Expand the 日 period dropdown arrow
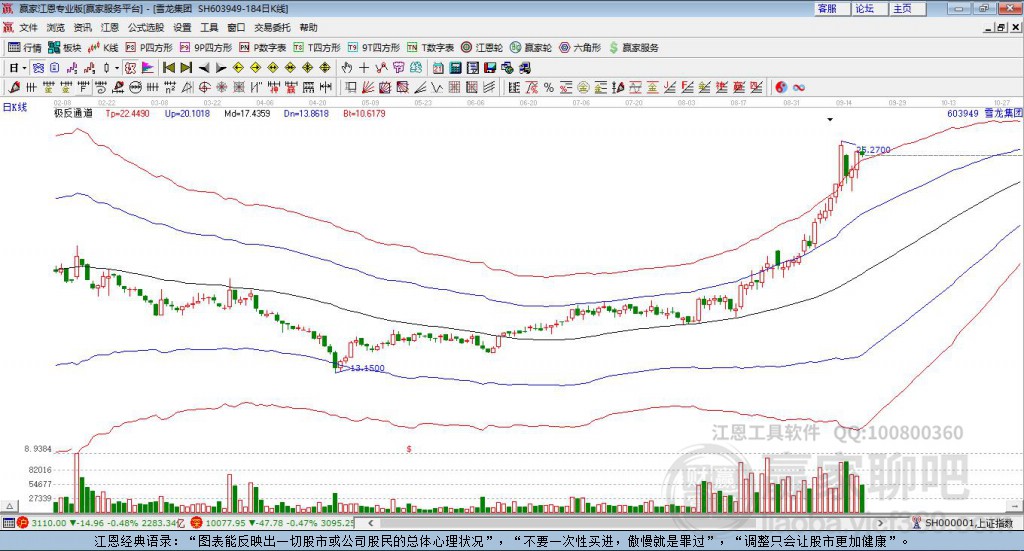1024x551 pixels. click(x=24, y=68)
